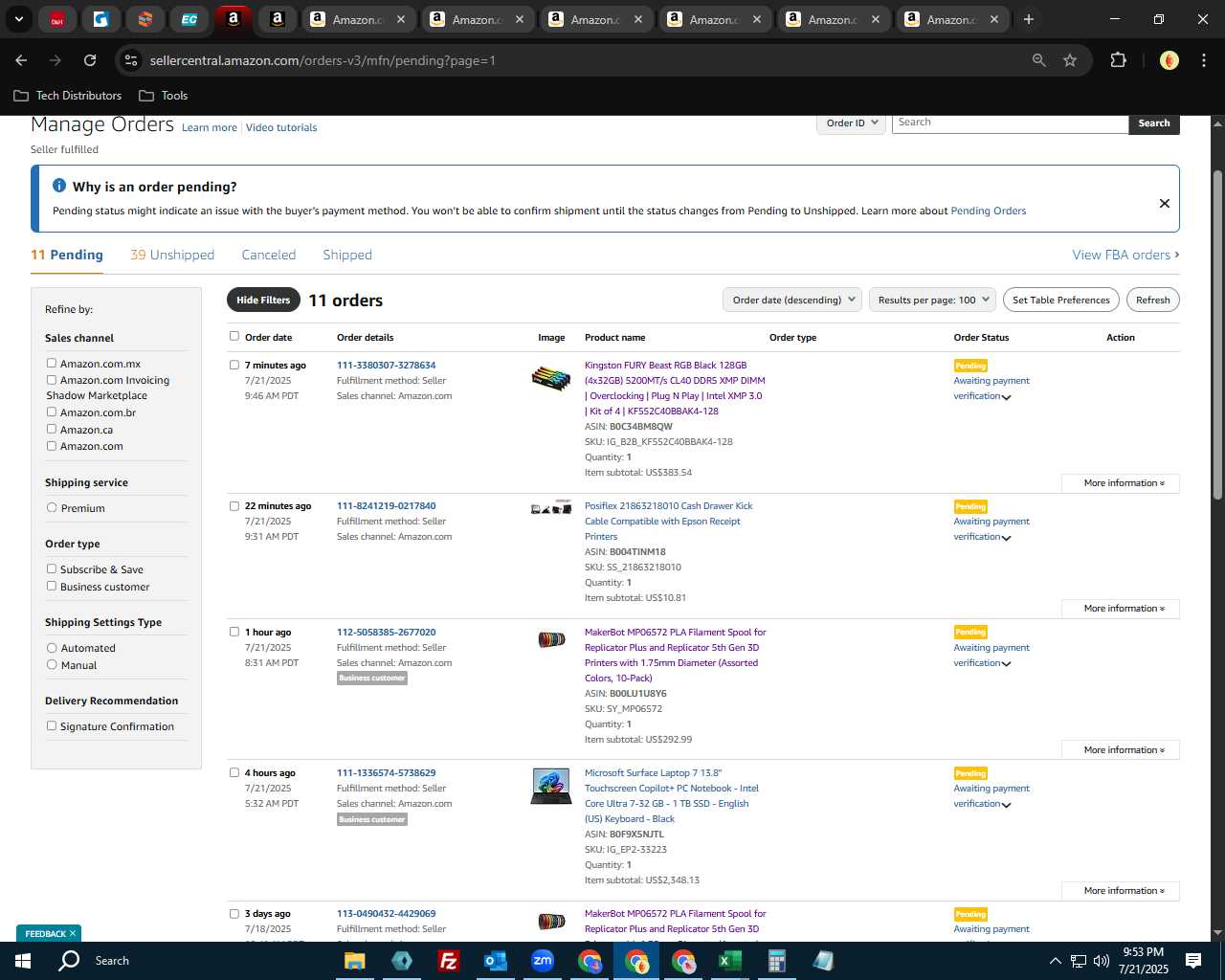
Task: Reload the Seller Central page
Action: [x=90, y=60]
